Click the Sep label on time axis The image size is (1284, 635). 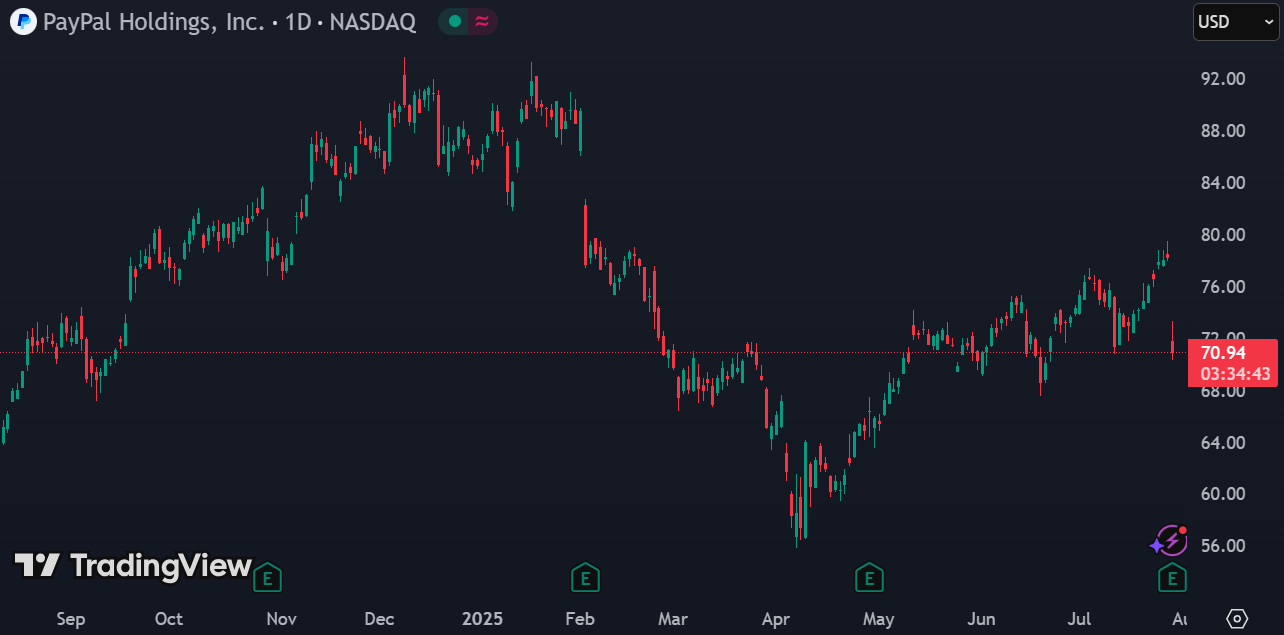(71, 619)
